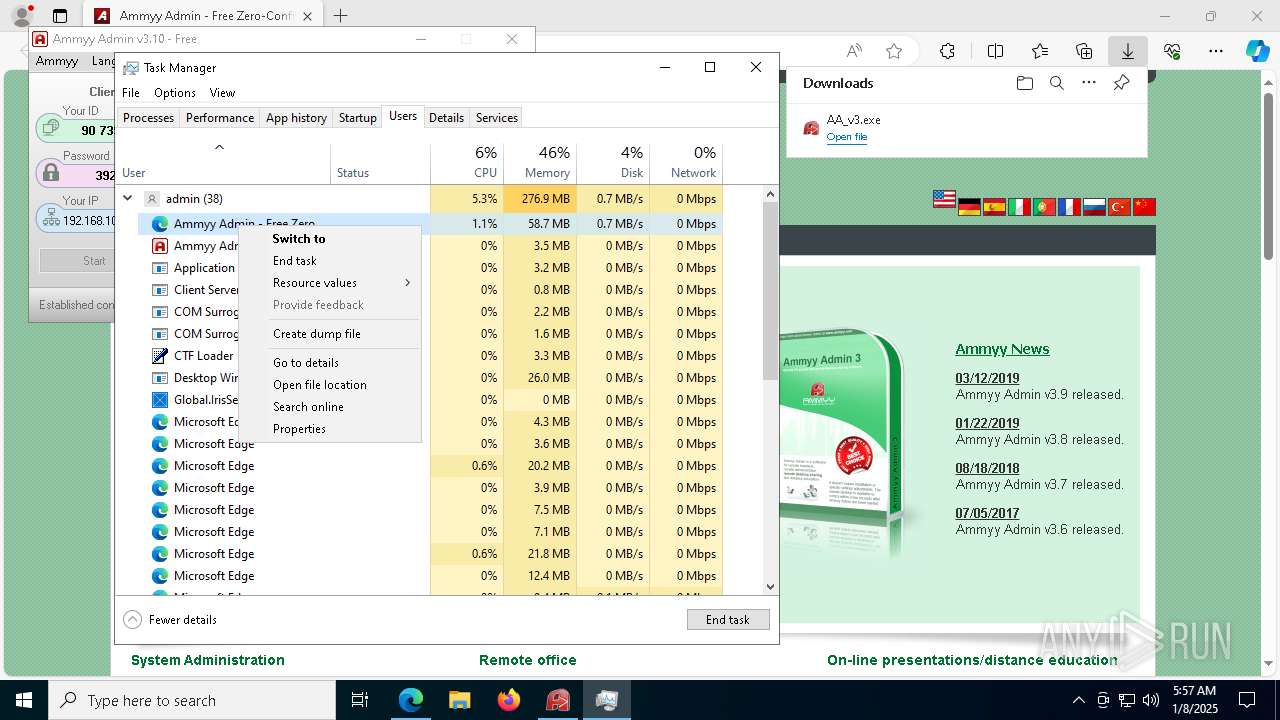Switch to Startup tab
The image size is (1280, 720).
point(357,118)
